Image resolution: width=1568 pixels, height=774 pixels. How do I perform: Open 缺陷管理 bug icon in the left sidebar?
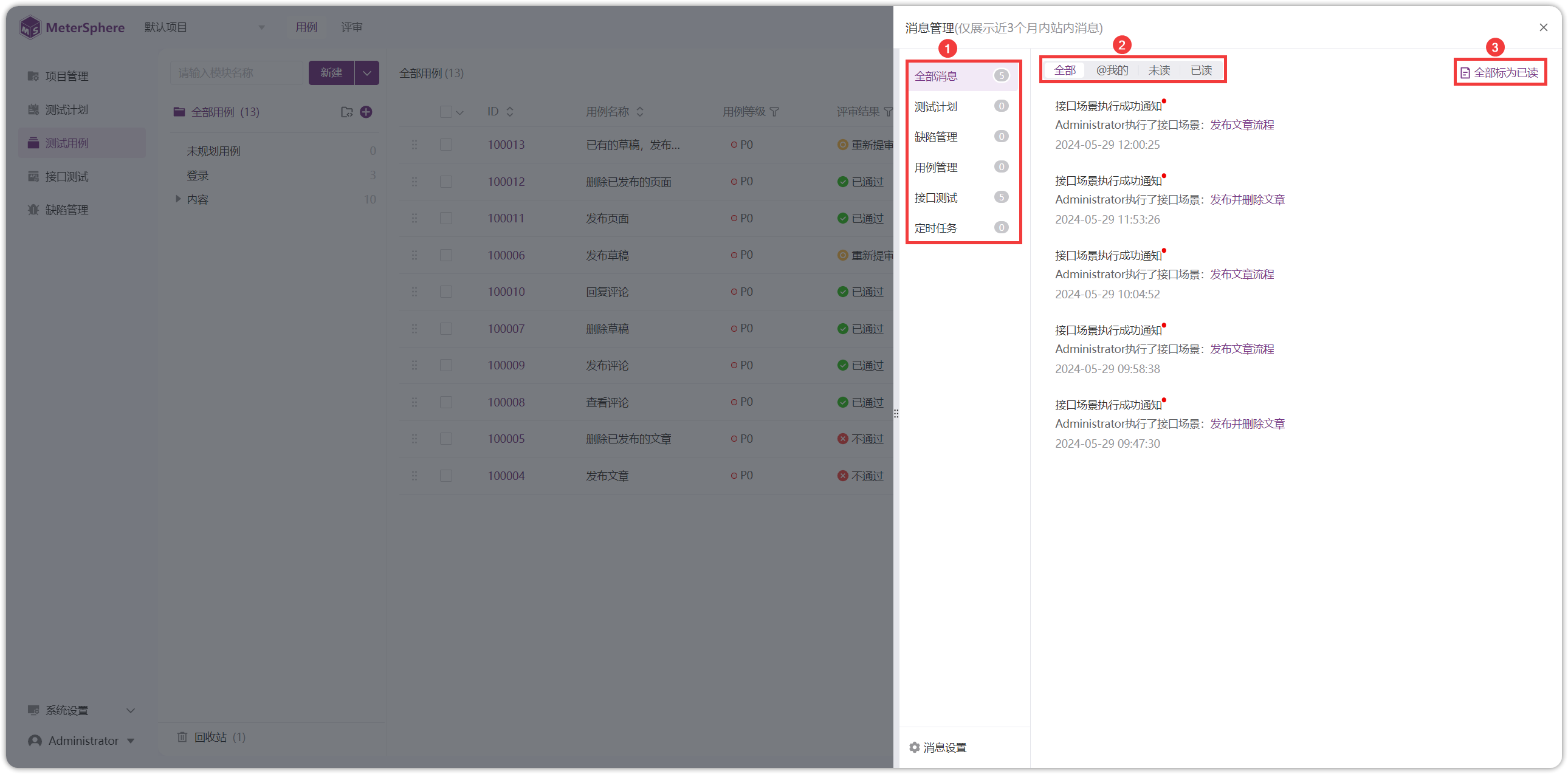pos(33,210)
